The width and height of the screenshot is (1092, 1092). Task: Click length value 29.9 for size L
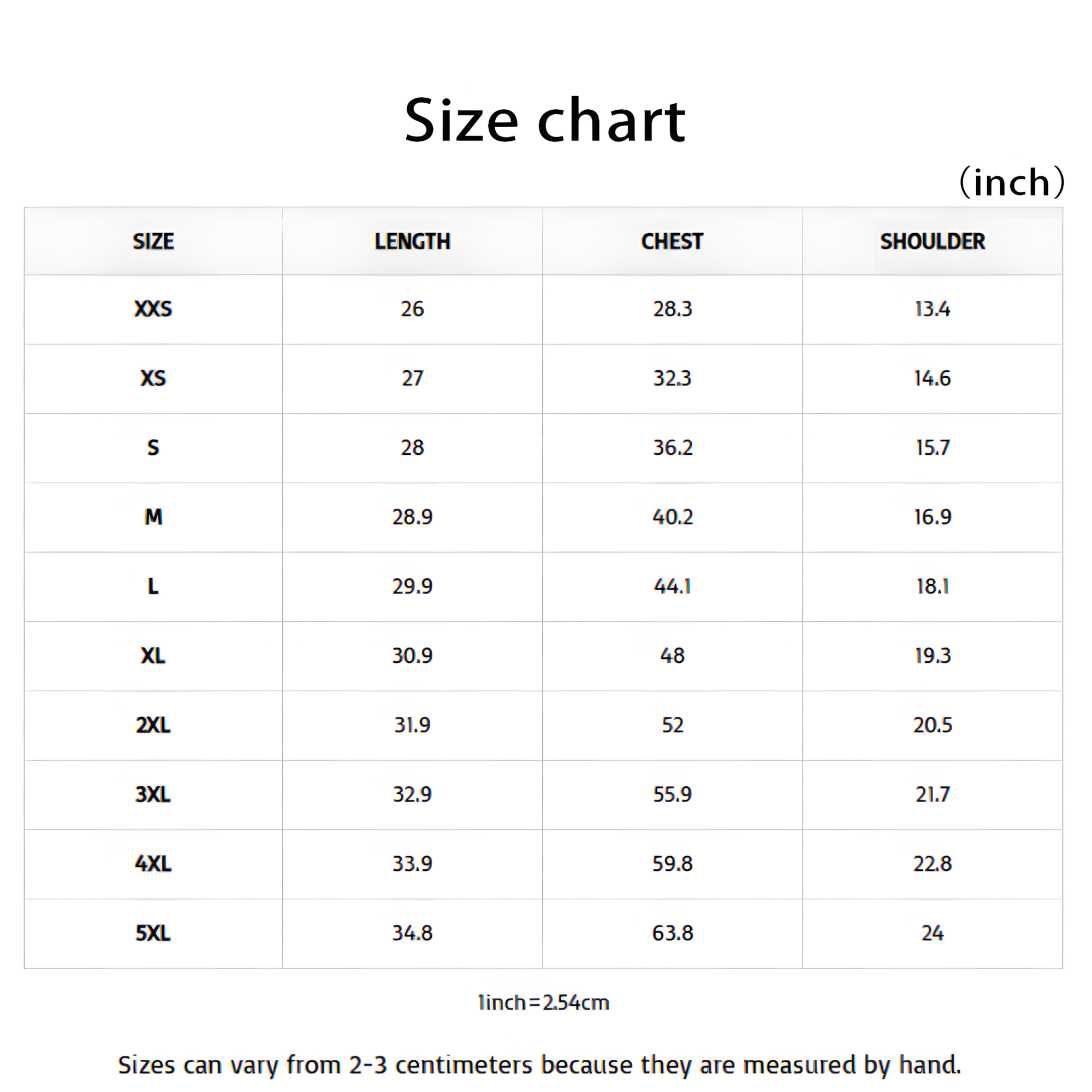[412, 586]
